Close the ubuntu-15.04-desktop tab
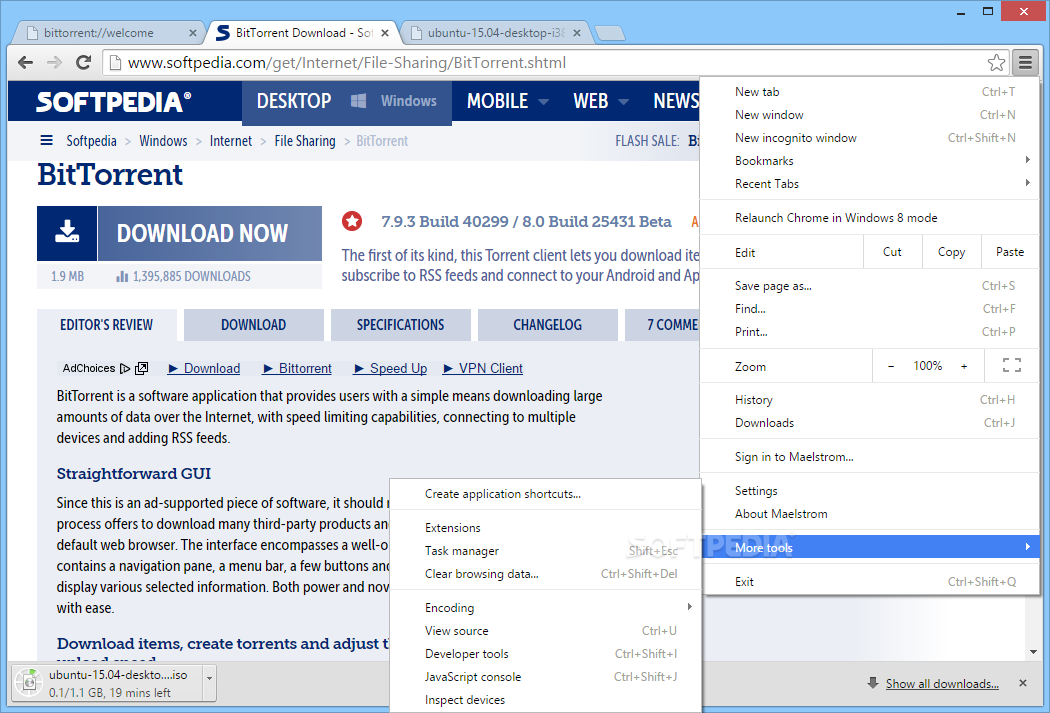 (577, 32)
